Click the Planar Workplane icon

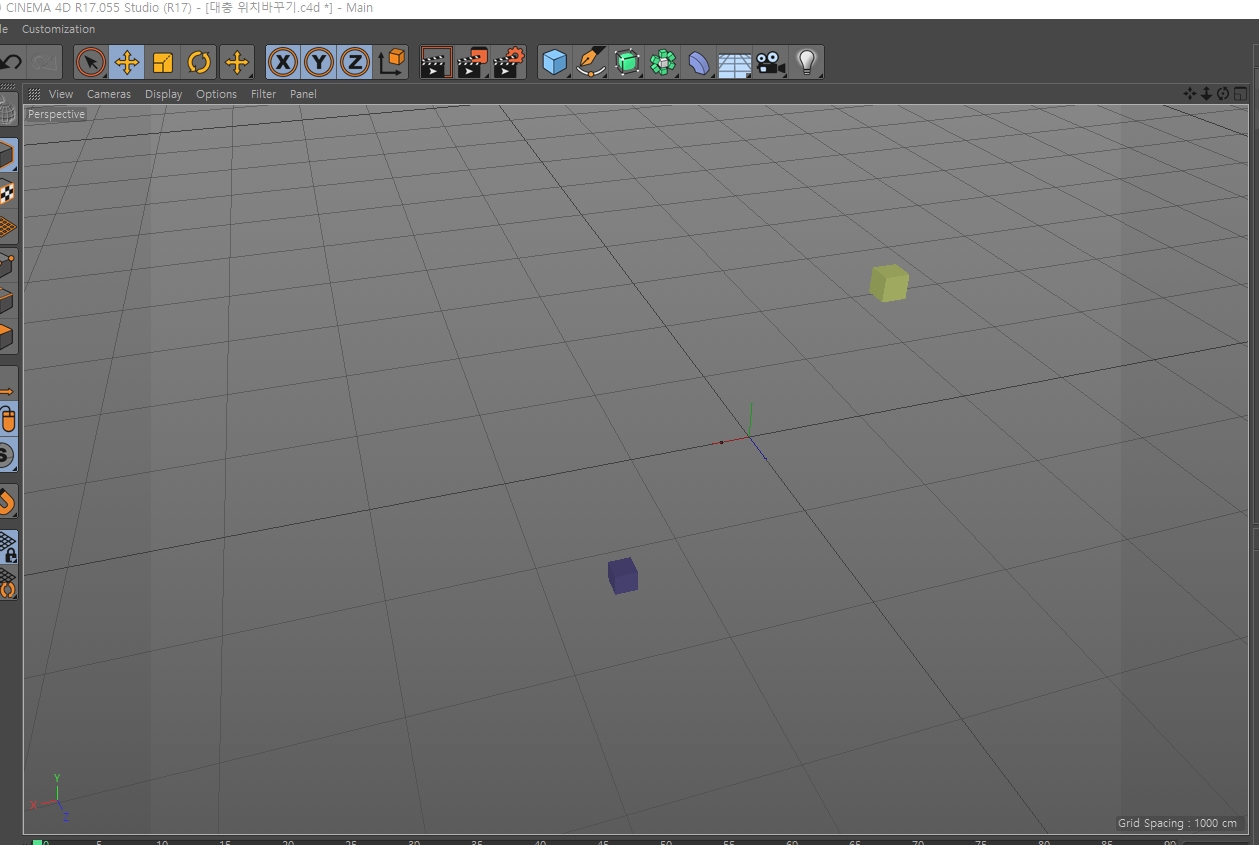(x=8, y=582)
